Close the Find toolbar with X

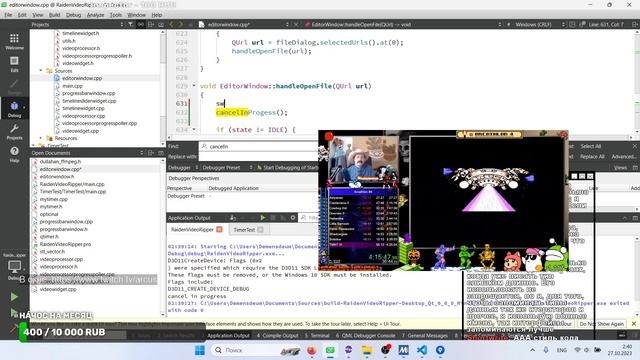click(x=635, y=146)
